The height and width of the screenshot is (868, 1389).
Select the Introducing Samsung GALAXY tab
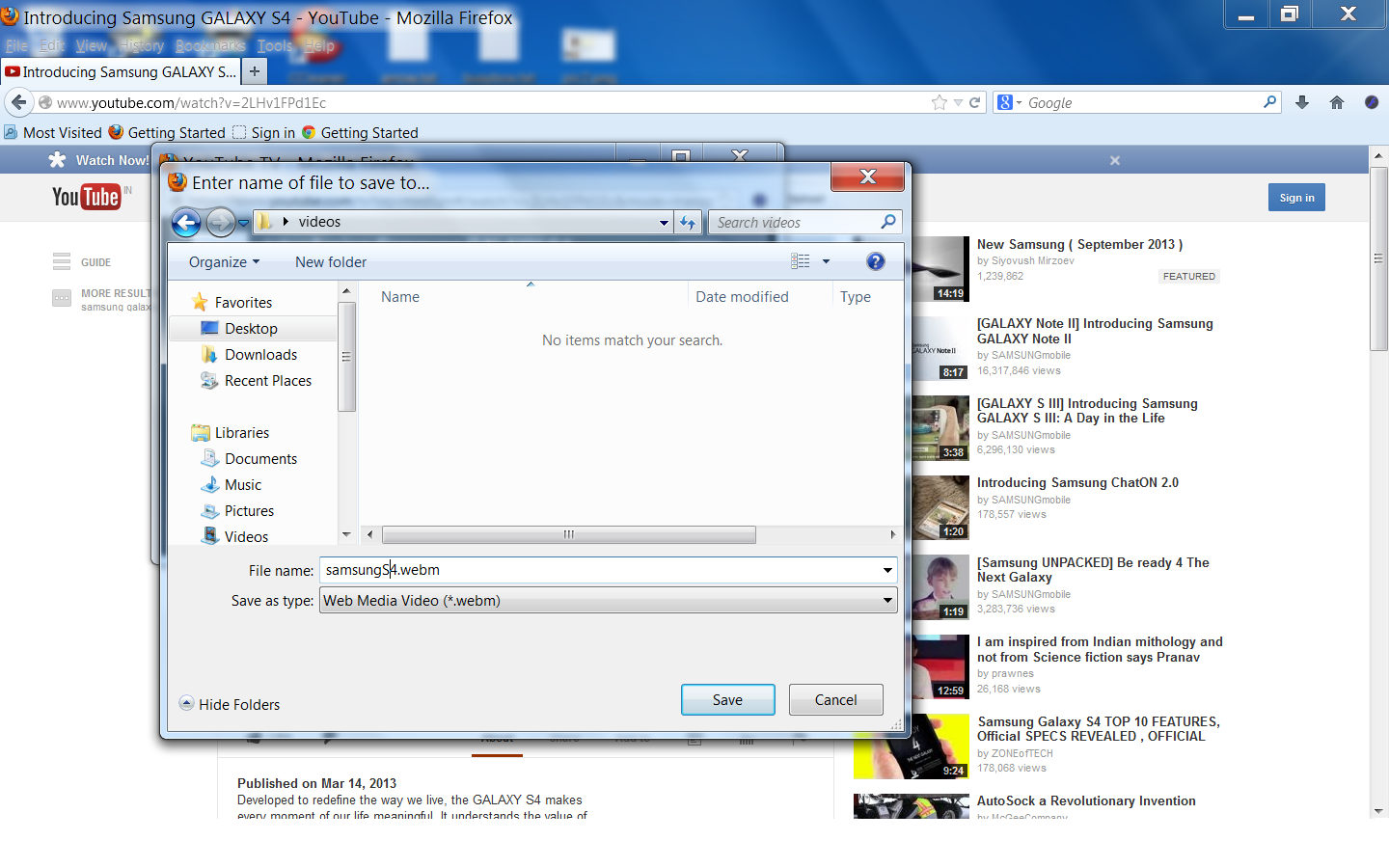[121, 71]
